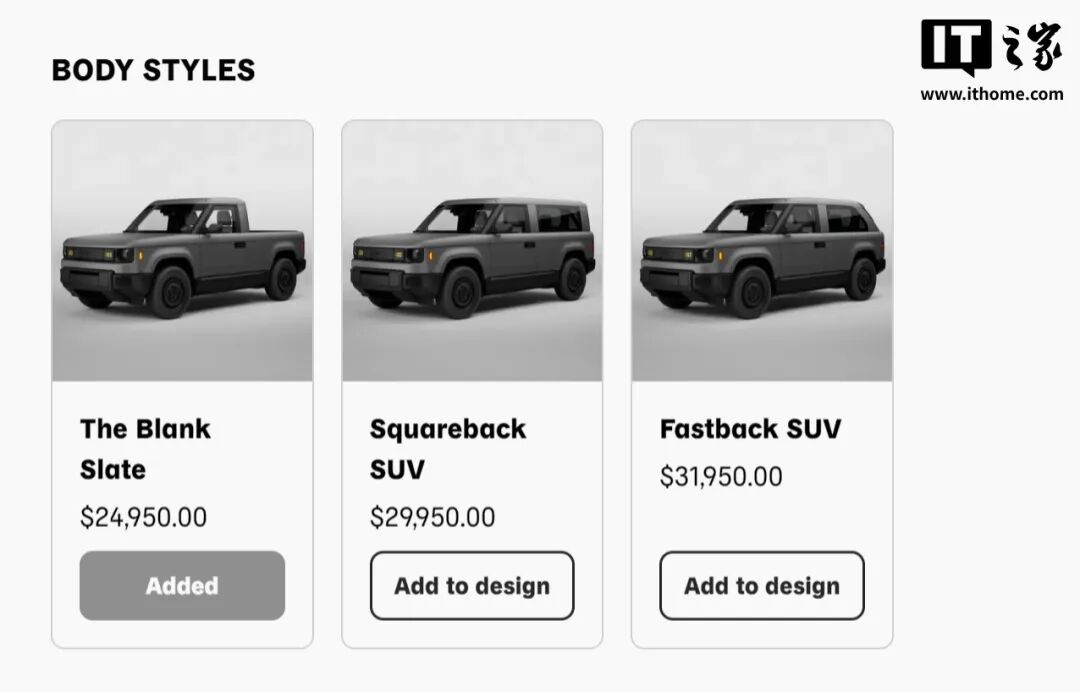Open the Fastback SUV vehicle image

(762, 251)
